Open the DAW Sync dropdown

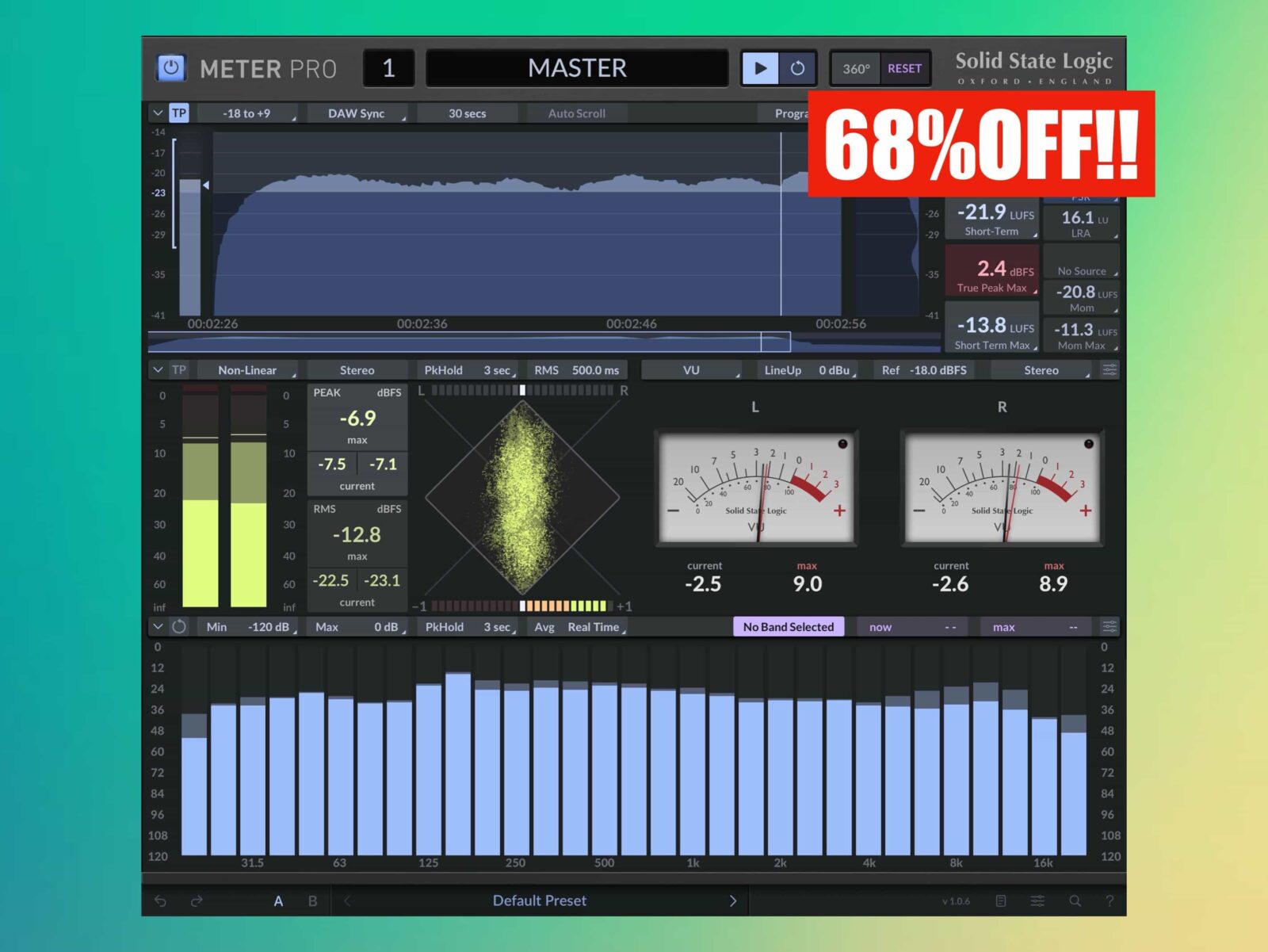[x=357, y=113]
